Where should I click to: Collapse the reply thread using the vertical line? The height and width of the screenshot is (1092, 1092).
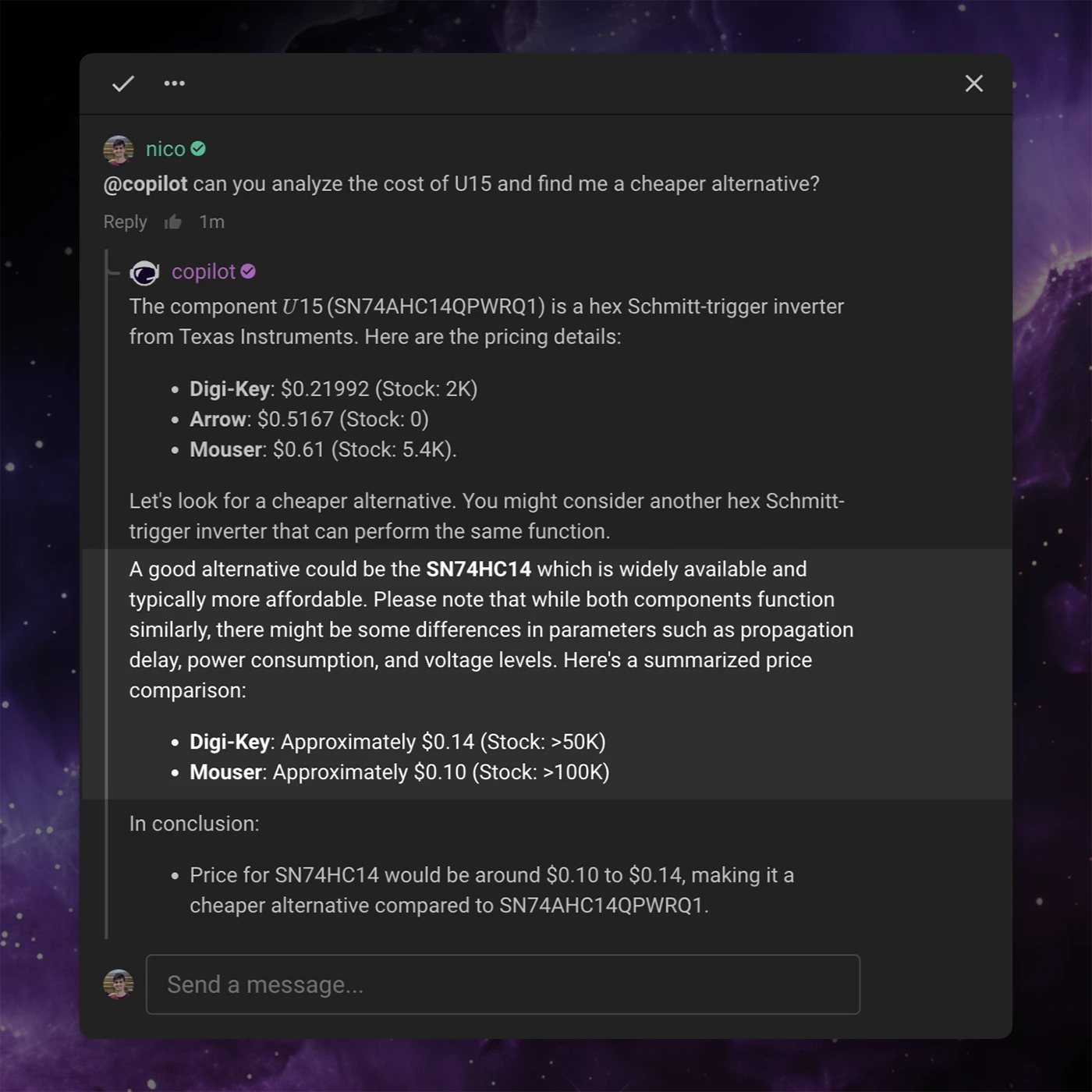tap(106, 593)
